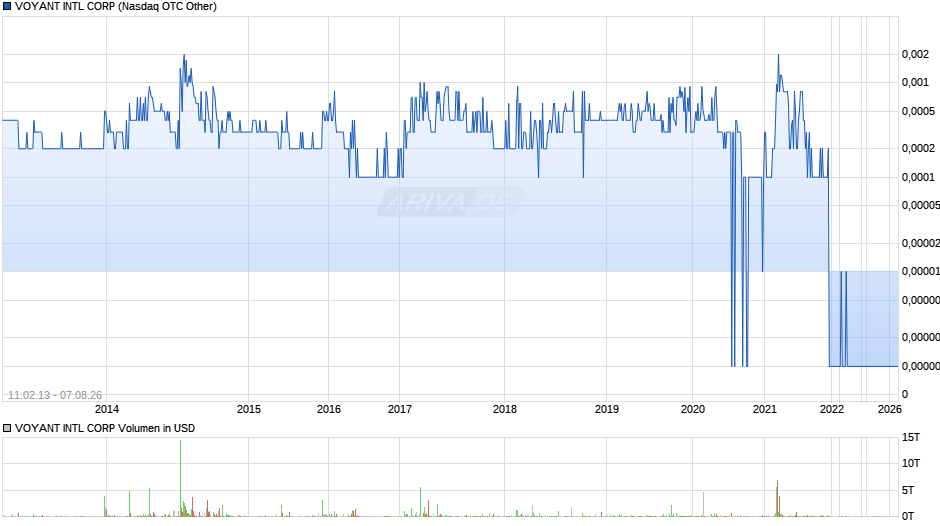Click the 2017 x-axis label

(400, 409)
